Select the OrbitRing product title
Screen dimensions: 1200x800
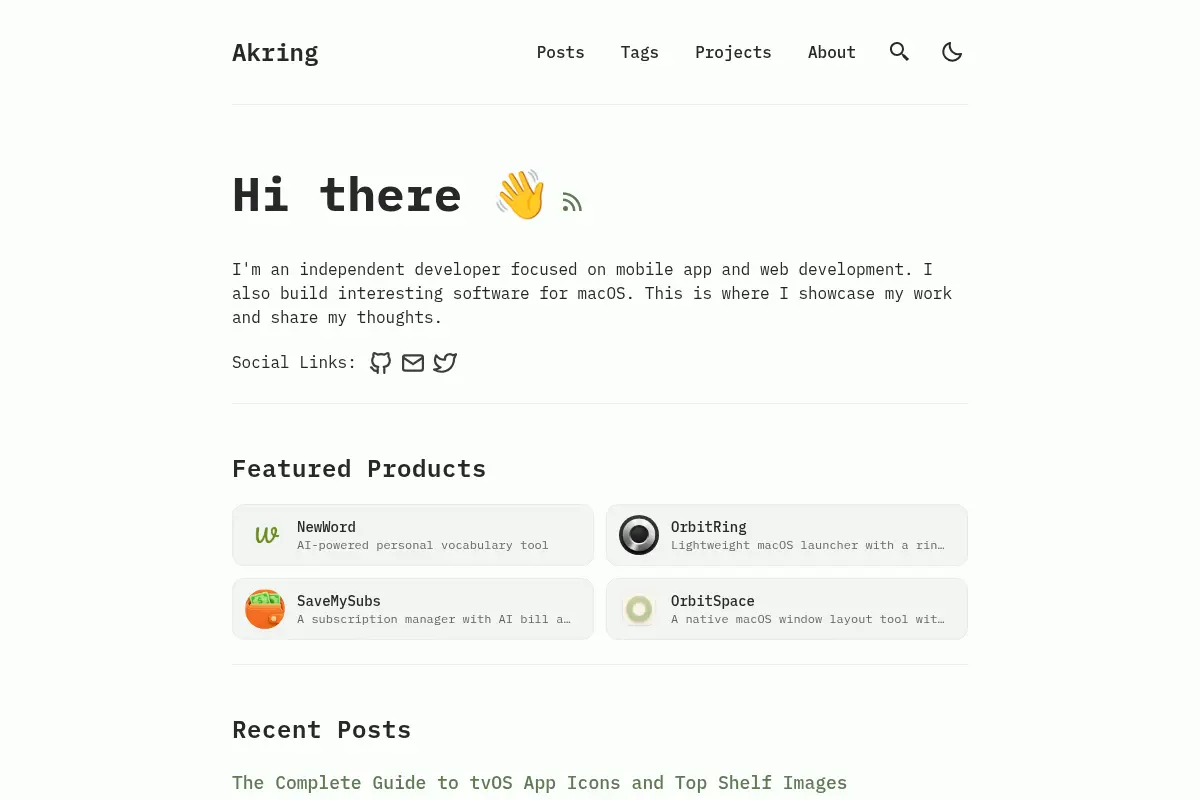709,527
